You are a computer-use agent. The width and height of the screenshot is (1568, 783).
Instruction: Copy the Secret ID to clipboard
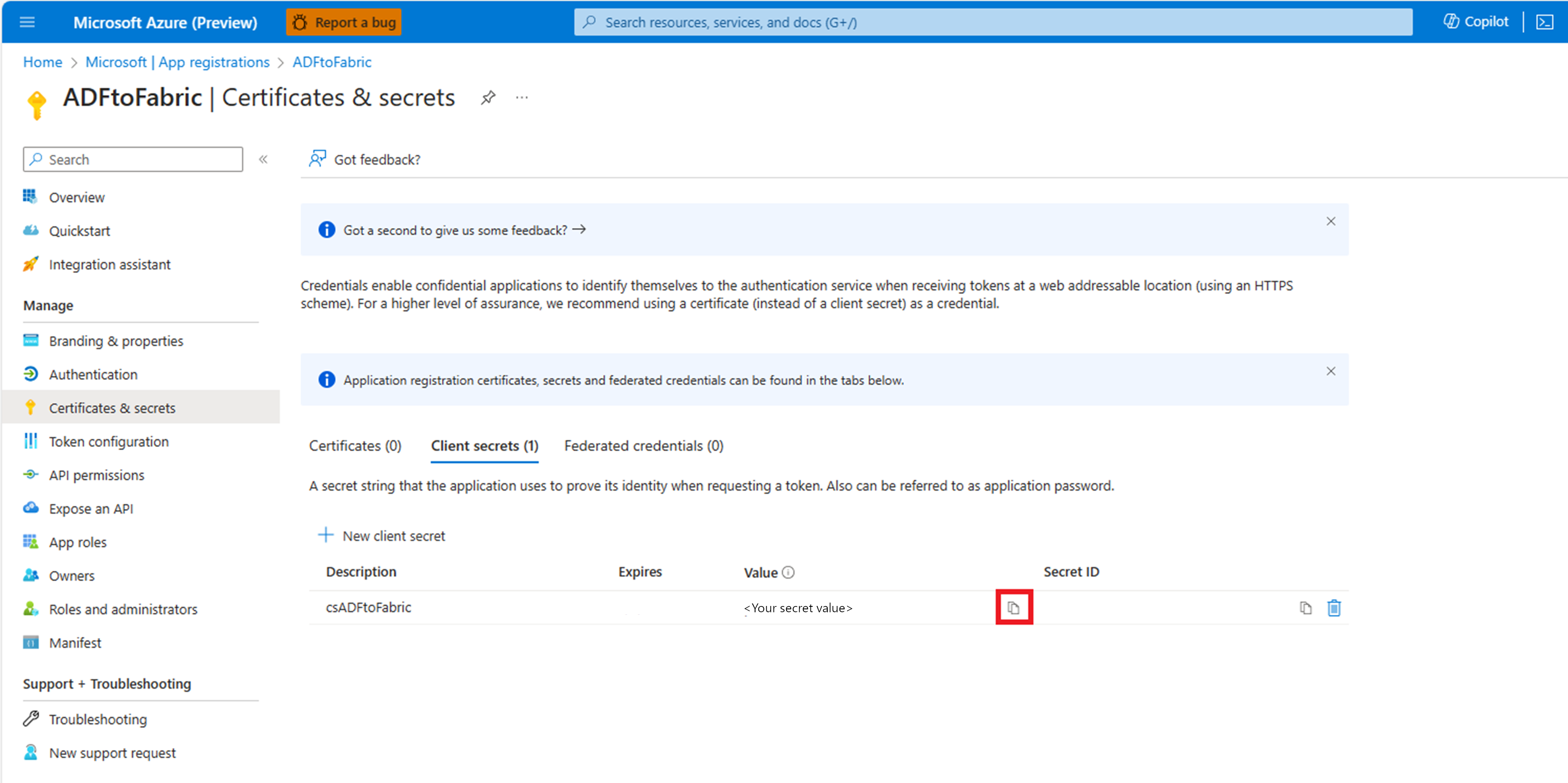(x=1305, y=607)
